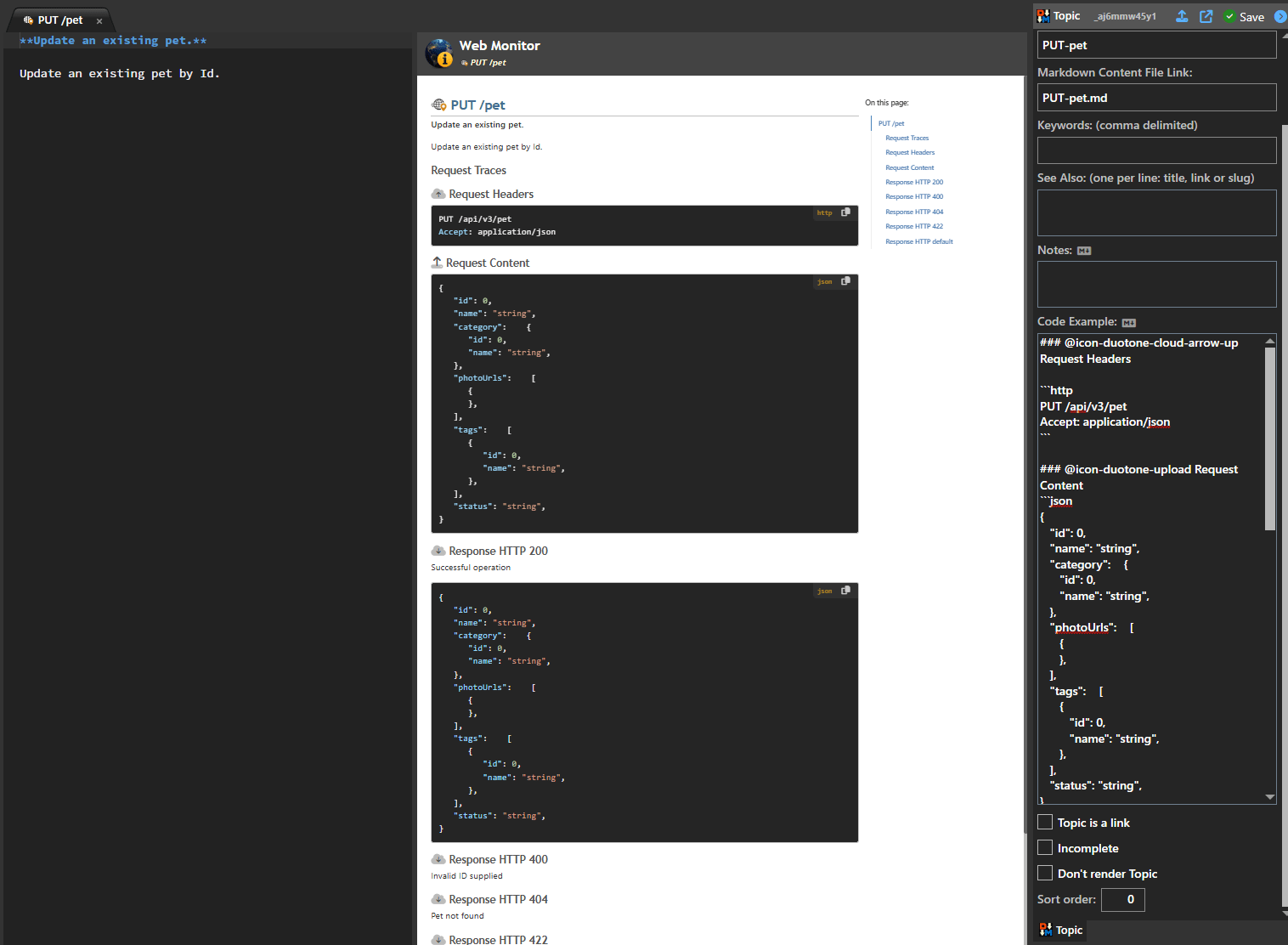Jump to Response HTTP 422 in outline
1288x945 pixels.
click(914, 226)
